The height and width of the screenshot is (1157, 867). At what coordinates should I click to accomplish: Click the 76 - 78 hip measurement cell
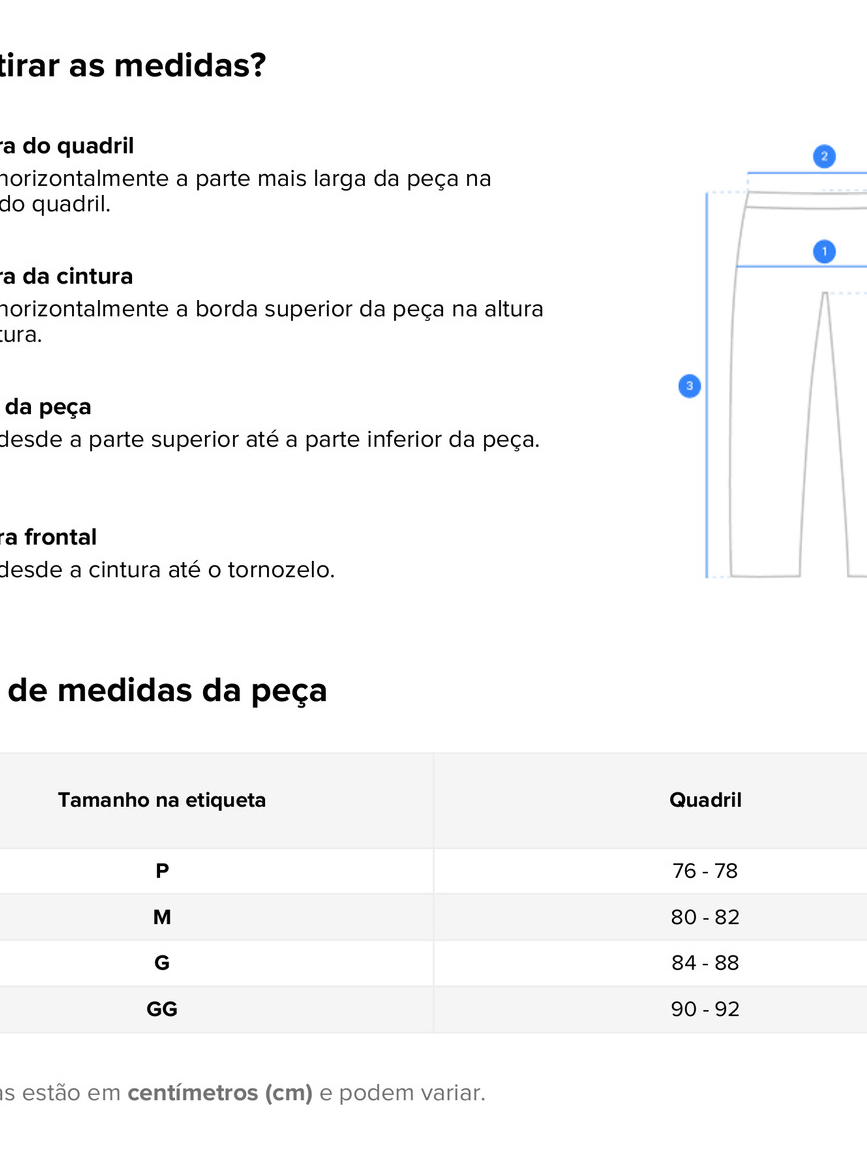(705, 871)
